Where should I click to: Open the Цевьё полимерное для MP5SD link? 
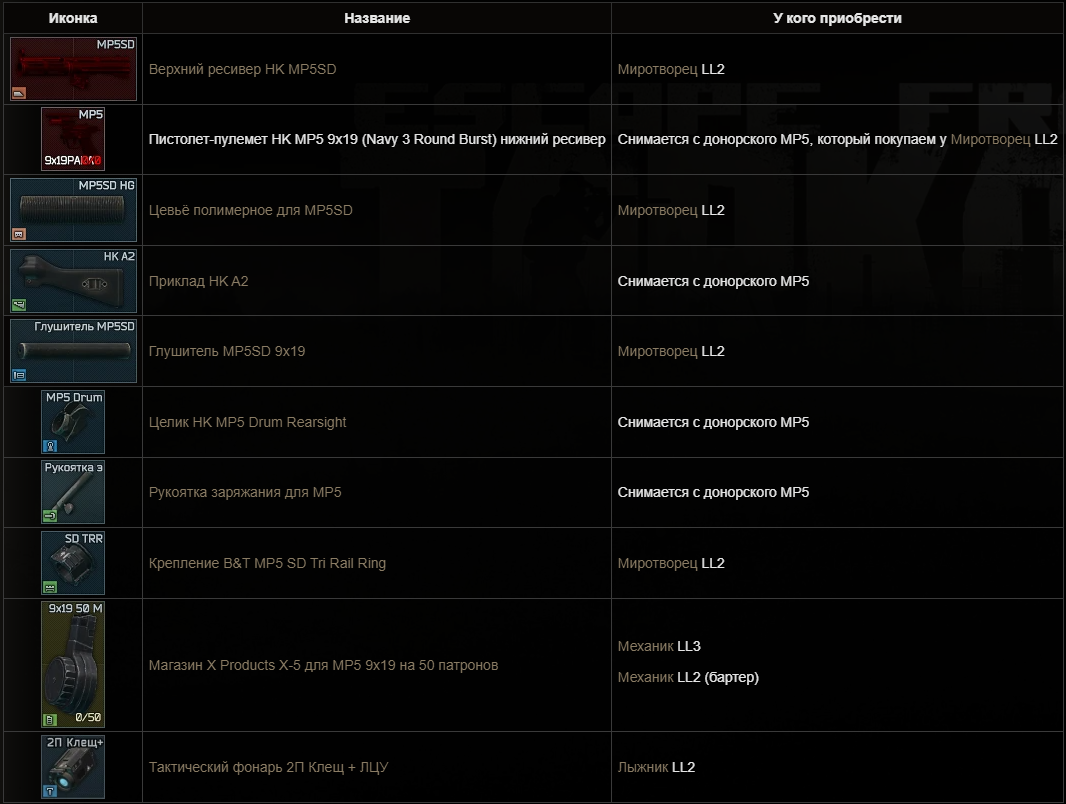tap(250, 211)
